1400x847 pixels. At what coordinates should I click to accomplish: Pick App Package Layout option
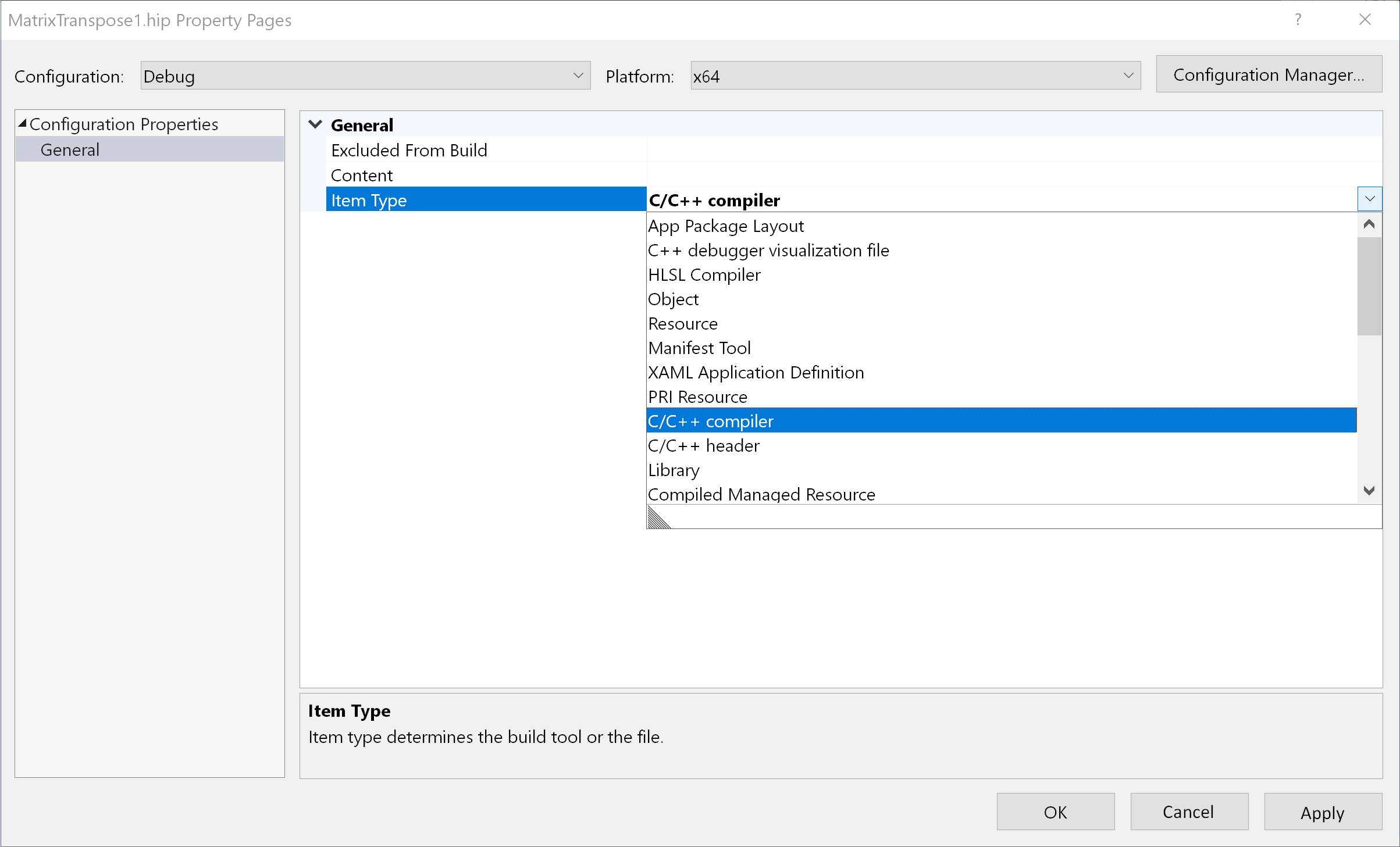click(x=726, y=226)
